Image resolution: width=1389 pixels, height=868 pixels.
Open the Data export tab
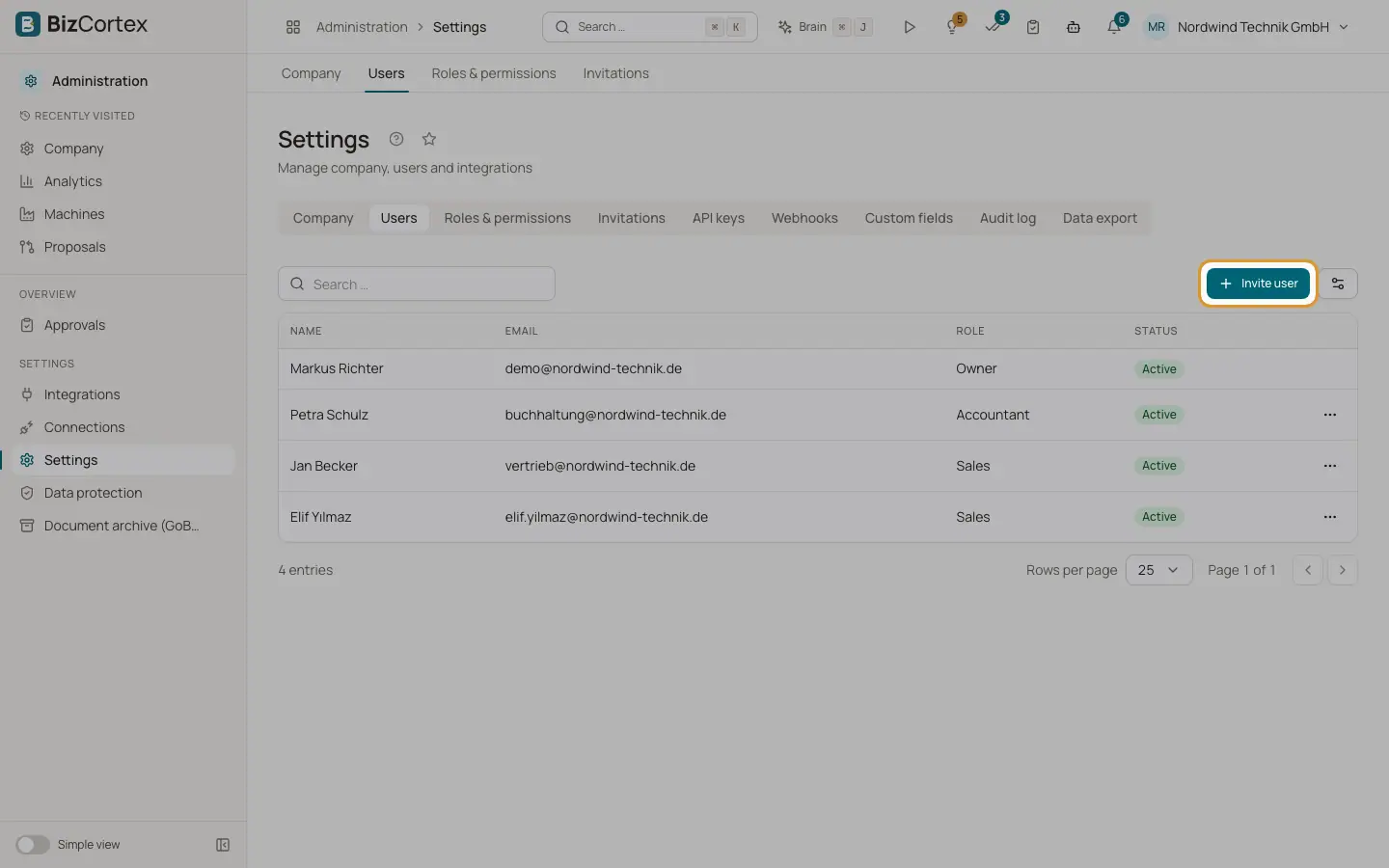tap(1100, 218)
